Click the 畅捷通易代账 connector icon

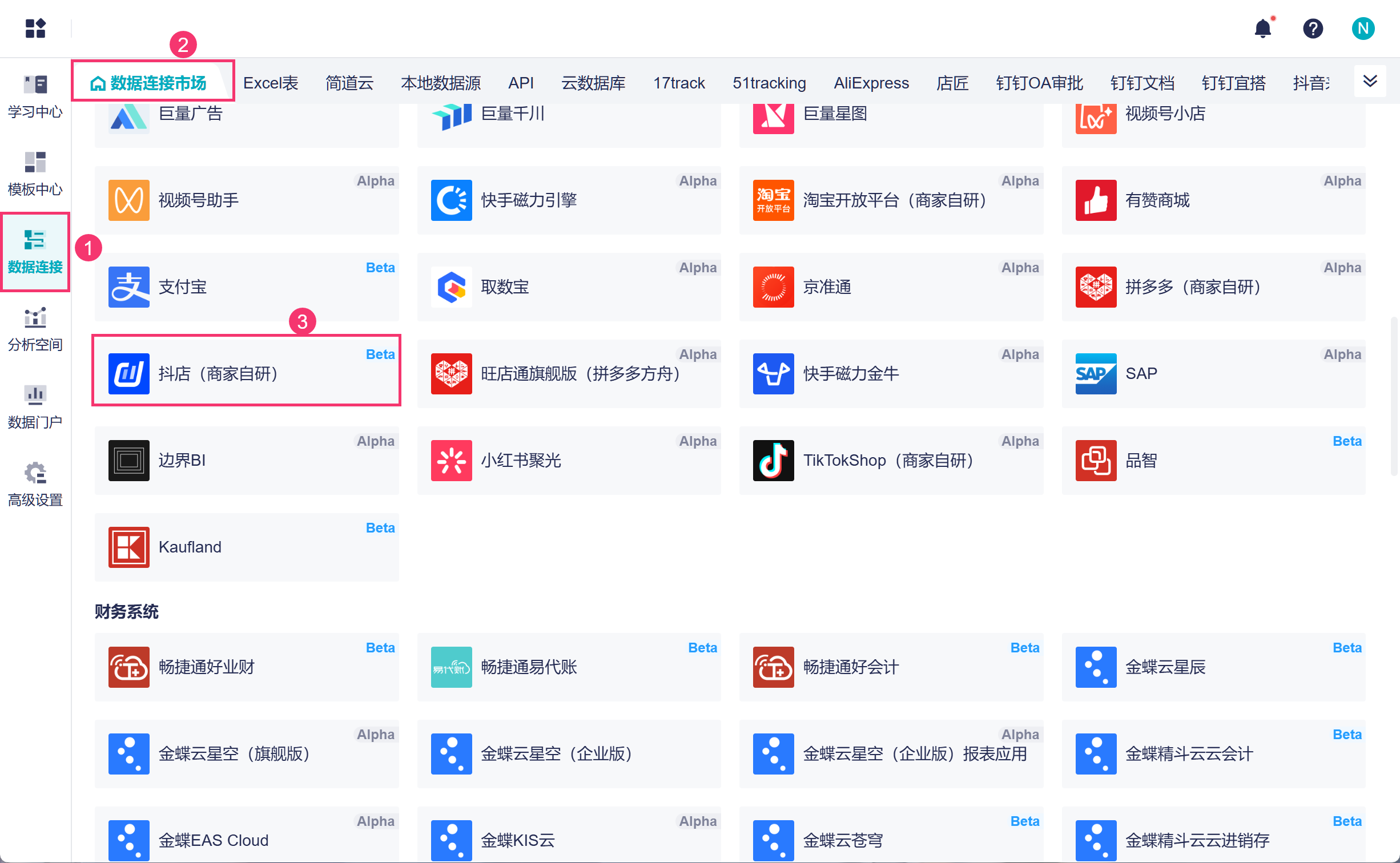[452, 667]
